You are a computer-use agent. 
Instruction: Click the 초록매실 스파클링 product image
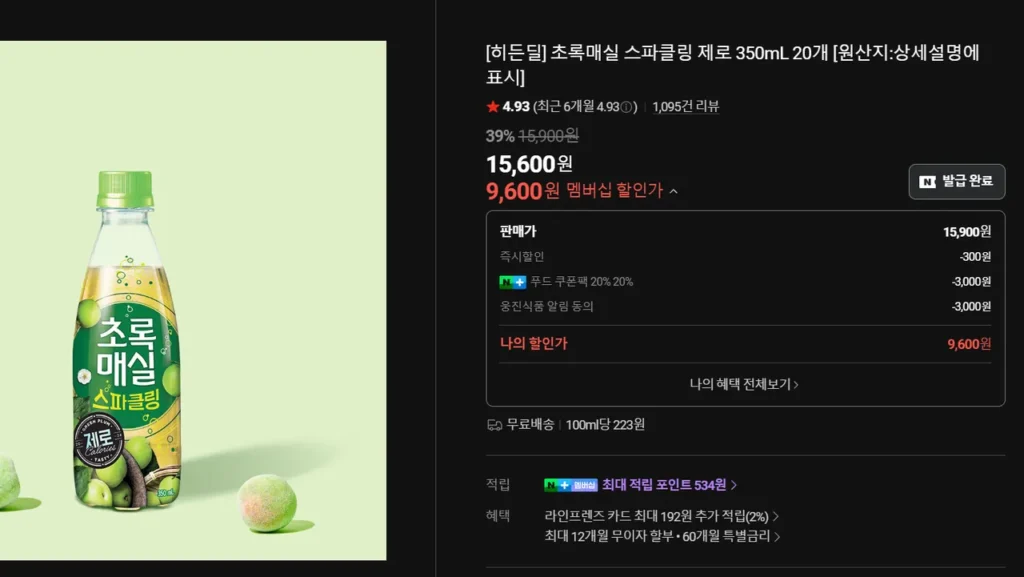tap(193, 300)
